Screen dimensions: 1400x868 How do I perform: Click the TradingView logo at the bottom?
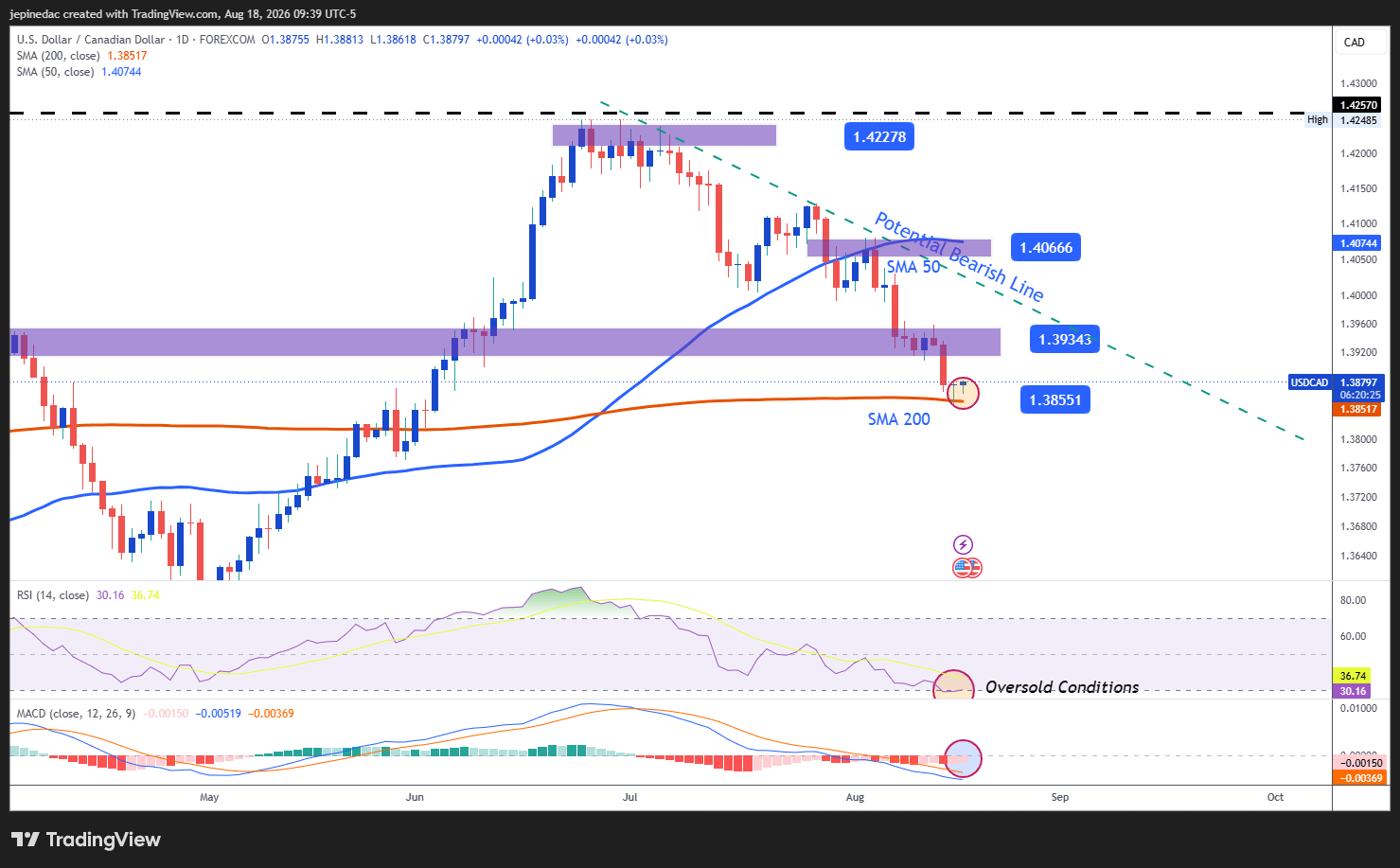[86, 840]
